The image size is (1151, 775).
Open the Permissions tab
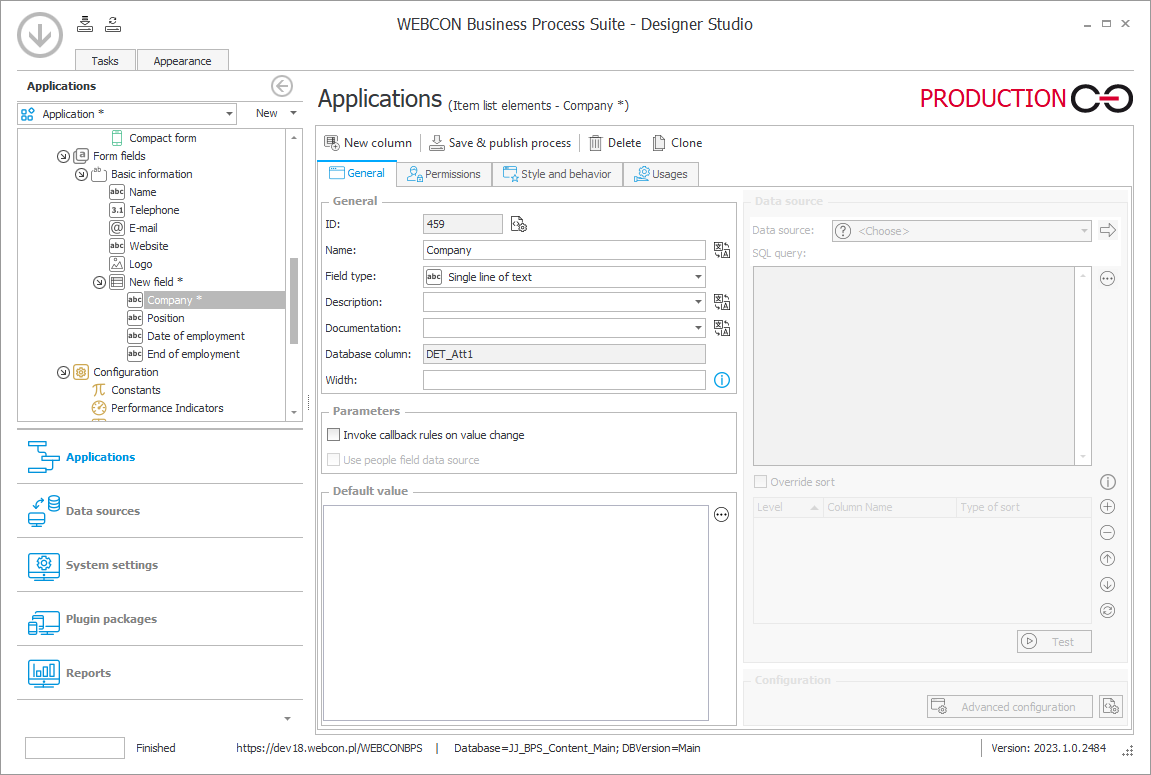point(444,174)
